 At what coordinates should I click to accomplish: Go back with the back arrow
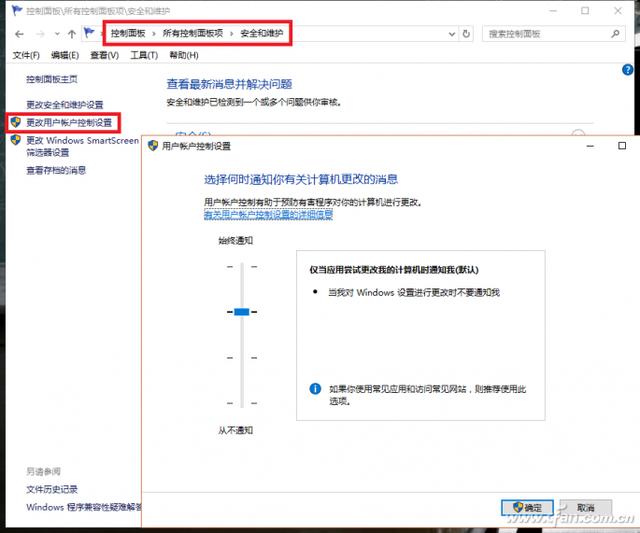19,34
